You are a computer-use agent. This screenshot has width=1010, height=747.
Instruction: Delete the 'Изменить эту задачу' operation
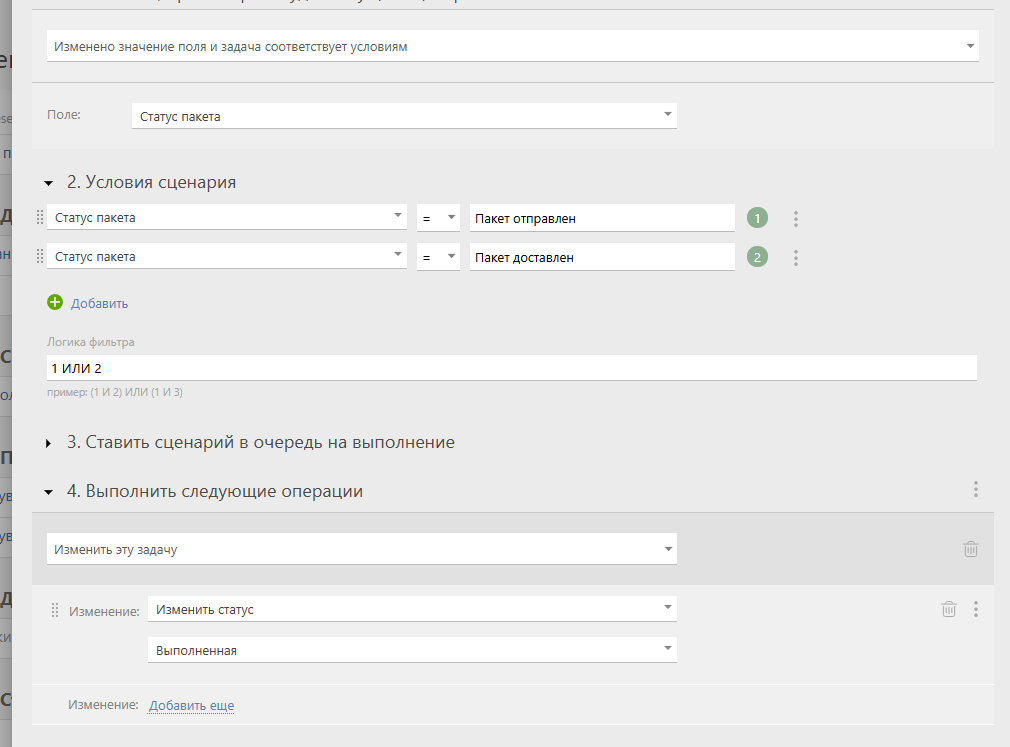[970, 549]
